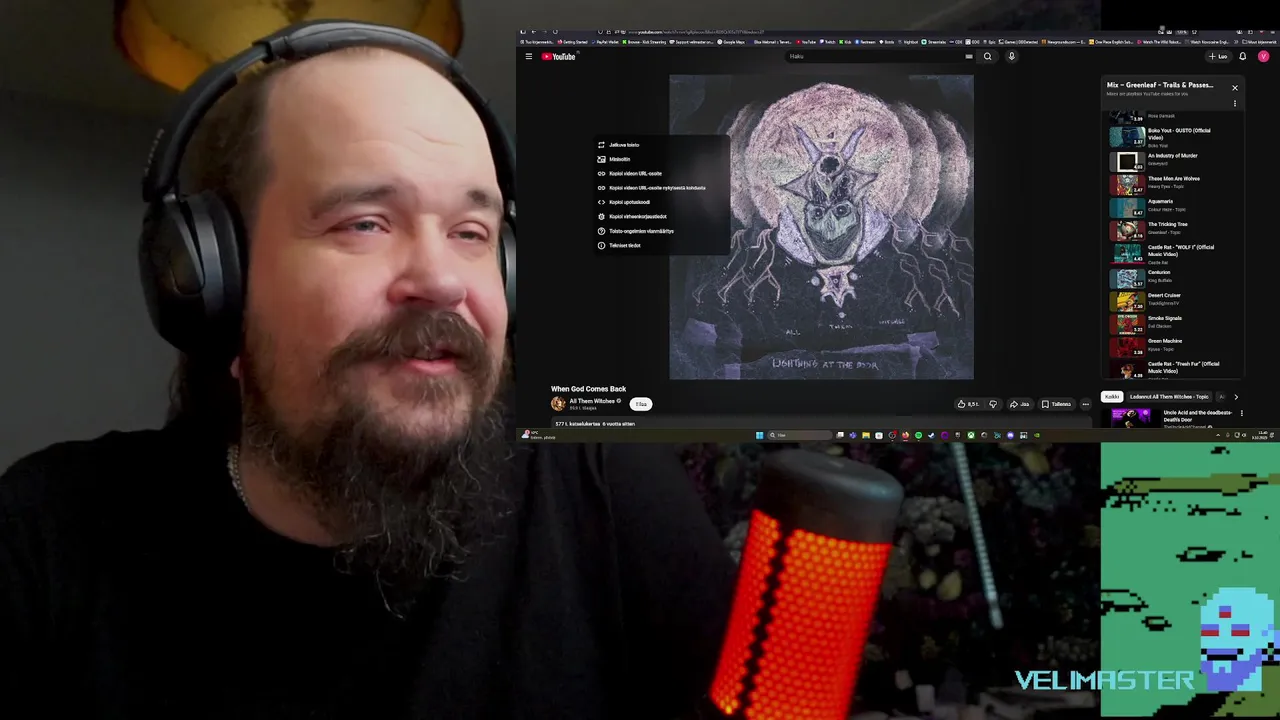Open the Windows Start button

tap(760, 435)
